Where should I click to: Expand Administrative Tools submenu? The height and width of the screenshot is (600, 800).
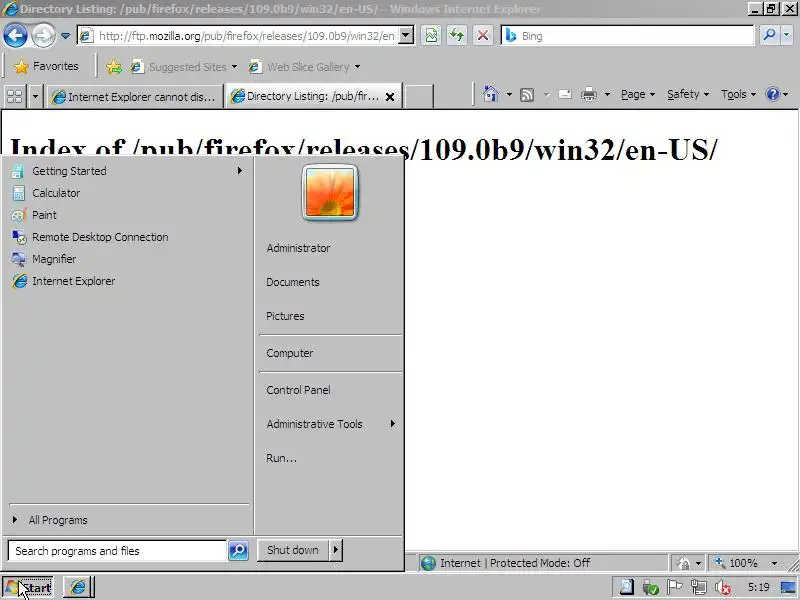(x=330, y=424)
